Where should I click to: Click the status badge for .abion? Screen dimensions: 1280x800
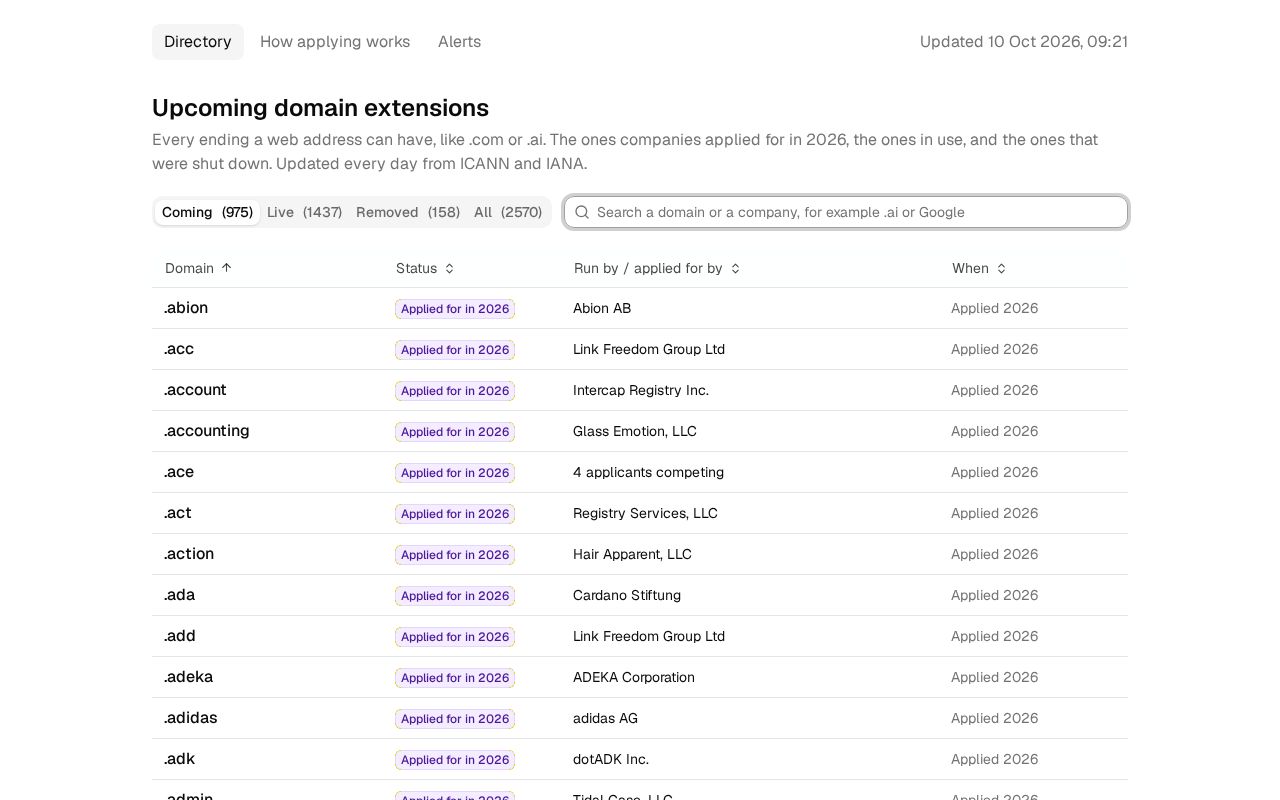(455, 309)
